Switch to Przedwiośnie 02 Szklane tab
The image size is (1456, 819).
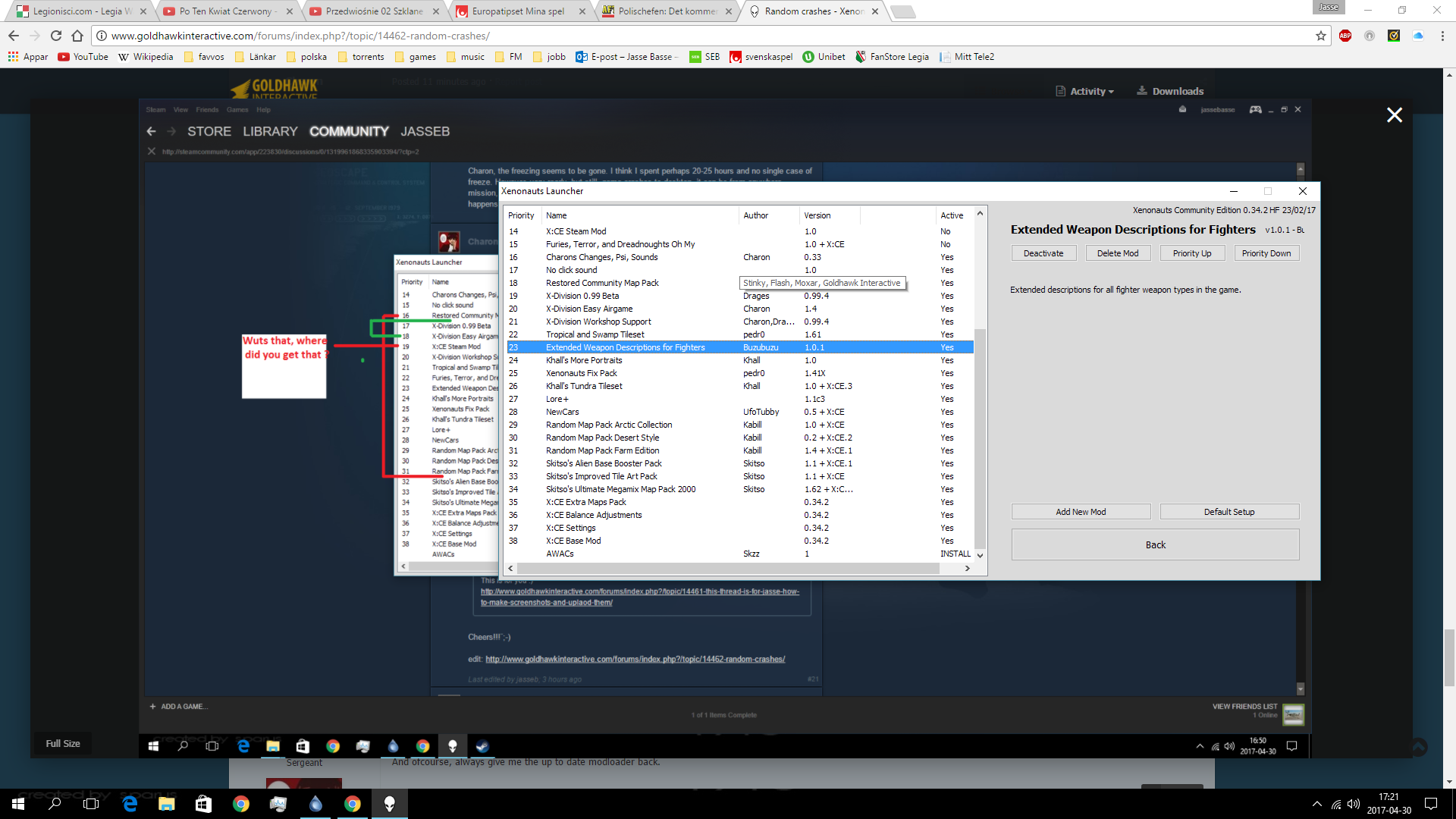click(375, 11)
